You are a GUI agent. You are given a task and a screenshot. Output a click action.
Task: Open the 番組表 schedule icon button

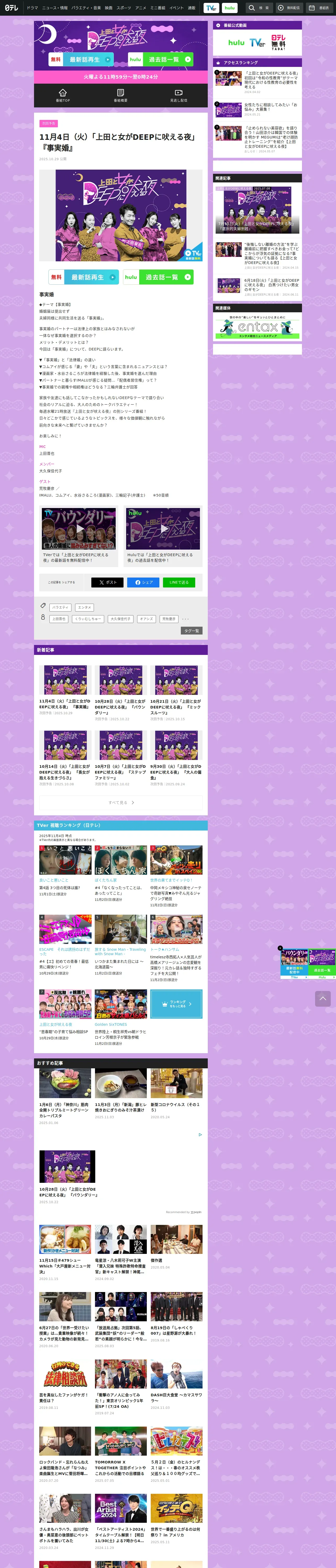tap(319, 8)
